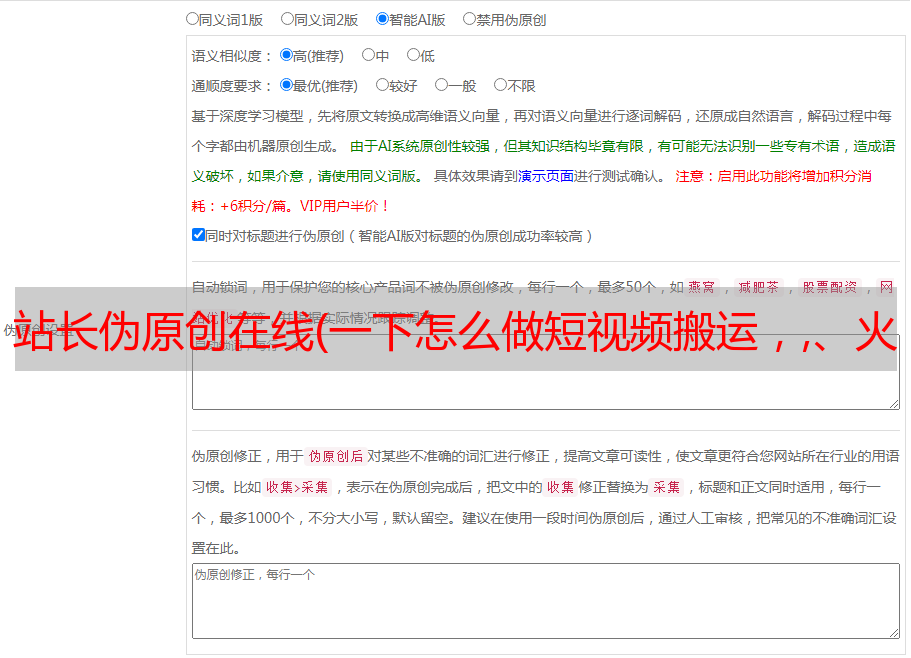The image size is (911, 658).
Task: Set 通顺度要求 to 较好
Action: (x=382, y=85)
